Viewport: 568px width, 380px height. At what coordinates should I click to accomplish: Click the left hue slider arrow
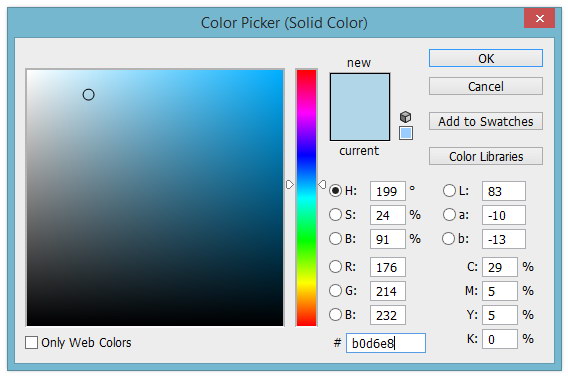[x=289, y=185]
